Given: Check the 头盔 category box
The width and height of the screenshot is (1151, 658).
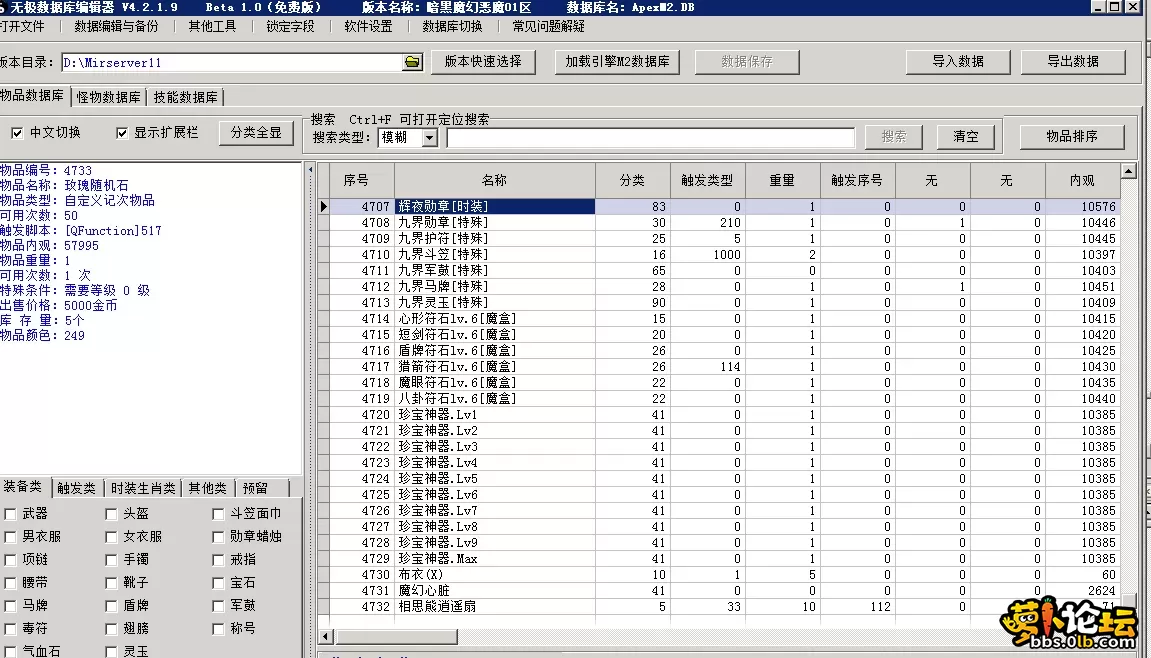Looking at the screenshot, I should 111,514.
